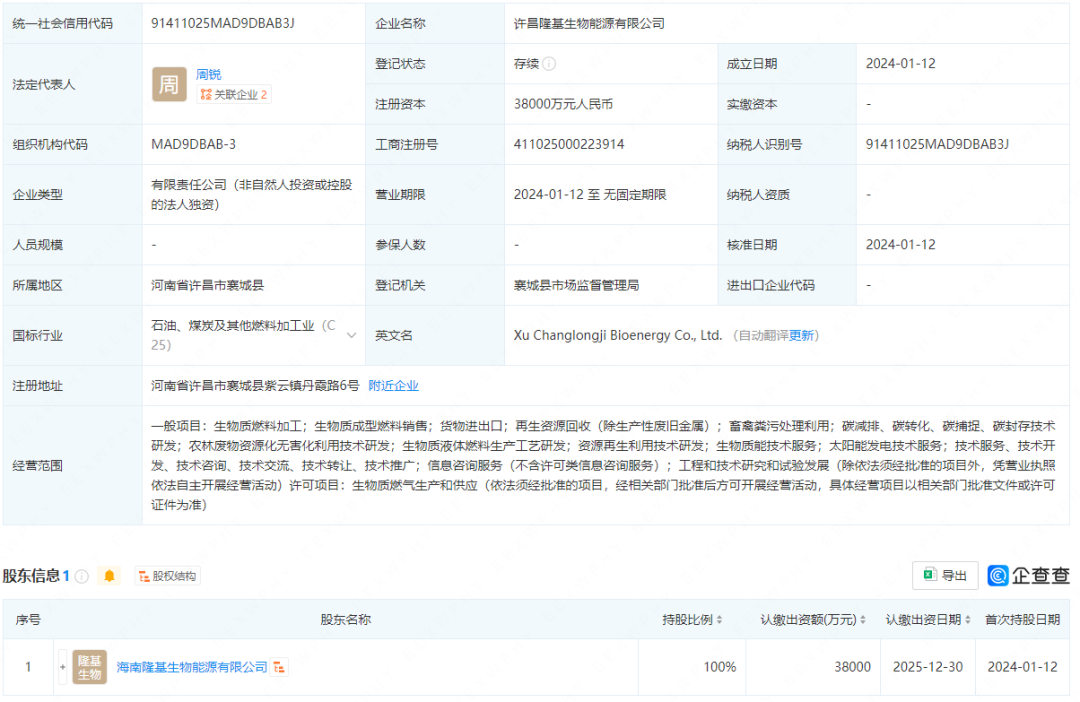Expand the 国标行业 industry chevron
1080x702 pixels.
pos(351,335)
